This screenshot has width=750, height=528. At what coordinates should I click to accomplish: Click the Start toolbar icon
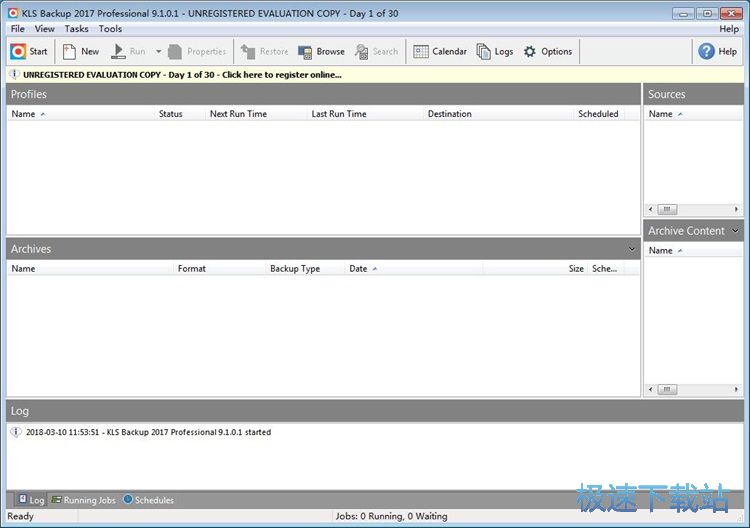point(29,52)
